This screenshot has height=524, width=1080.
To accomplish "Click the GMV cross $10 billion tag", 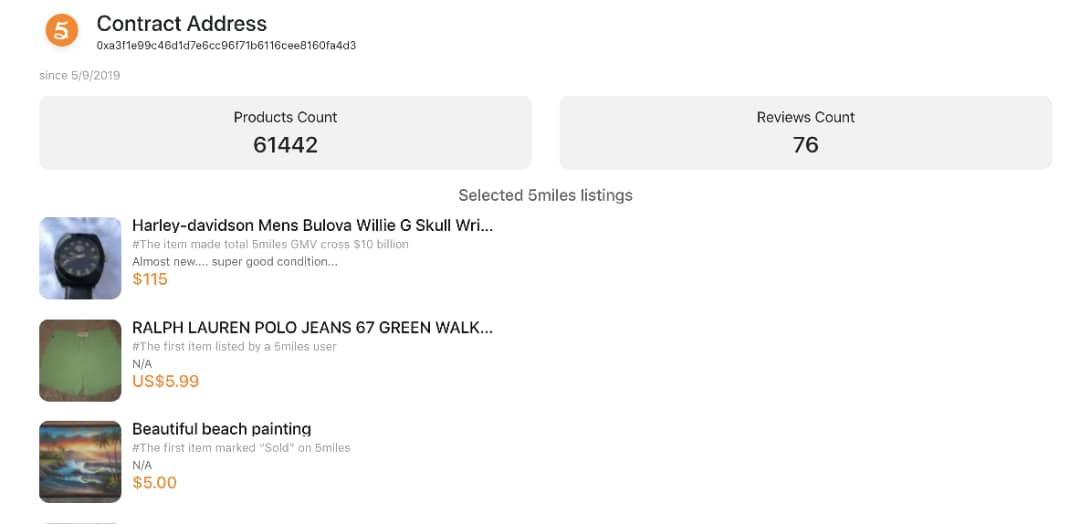I will pyautogui.click(x=270, y=244).
